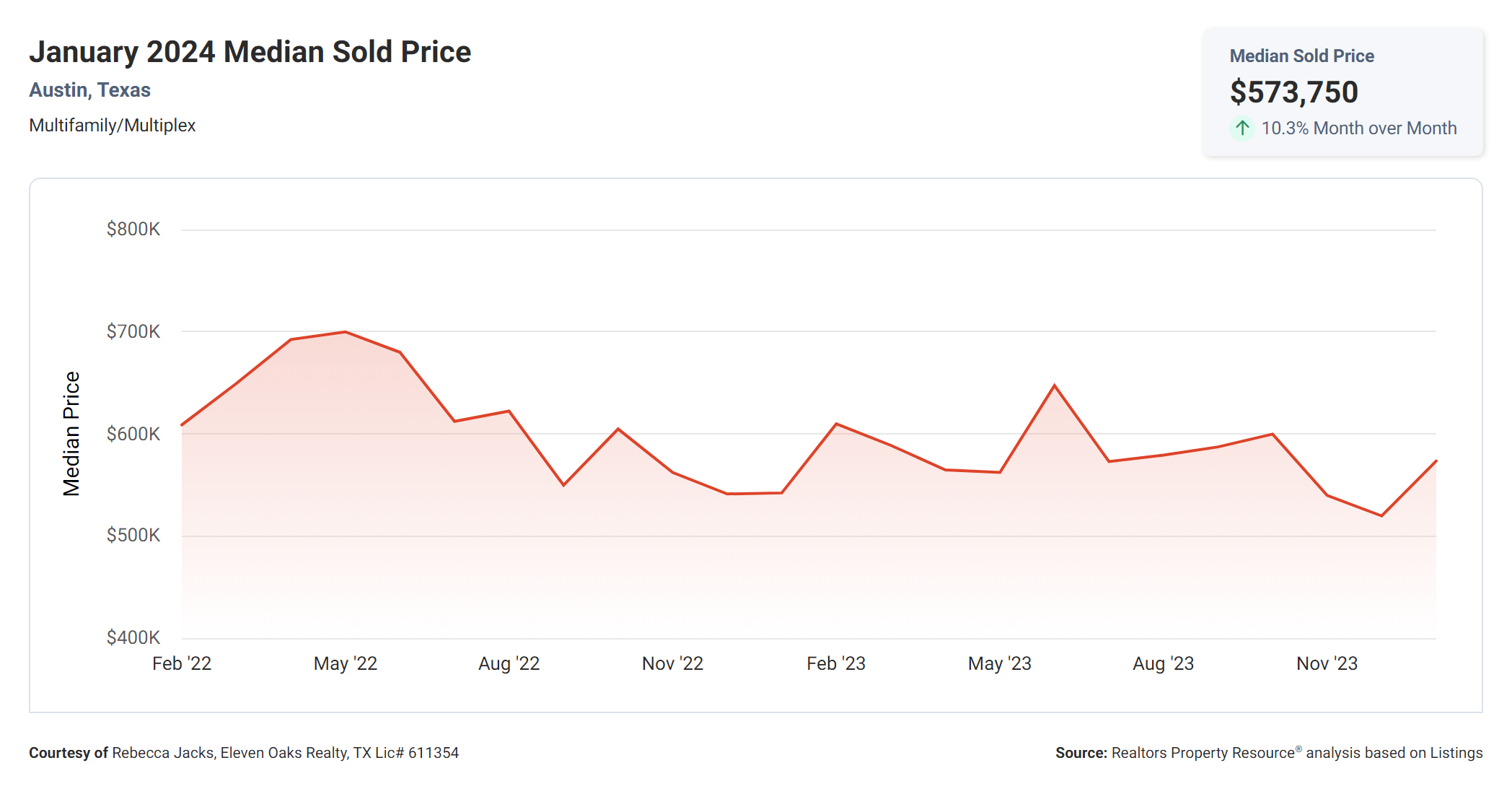
Task: Click the January 2024 Median Sold Price title
Action: click(250, 52)
